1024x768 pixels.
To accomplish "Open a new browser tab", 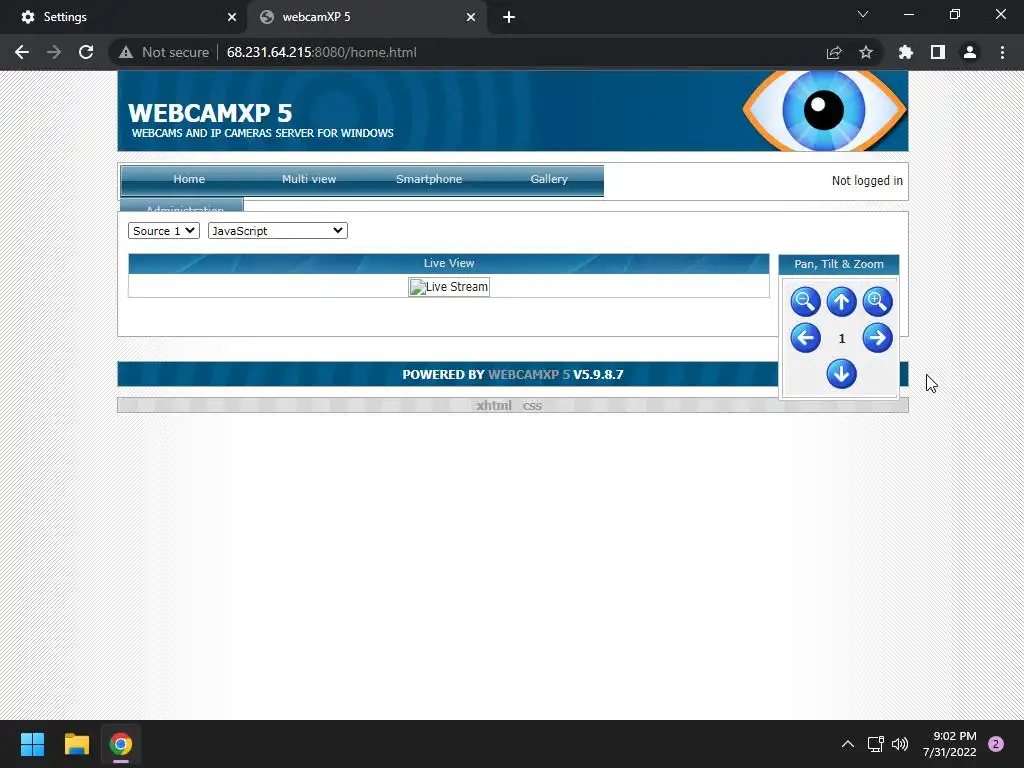I will pyautogui.click(x=509, y=17).
